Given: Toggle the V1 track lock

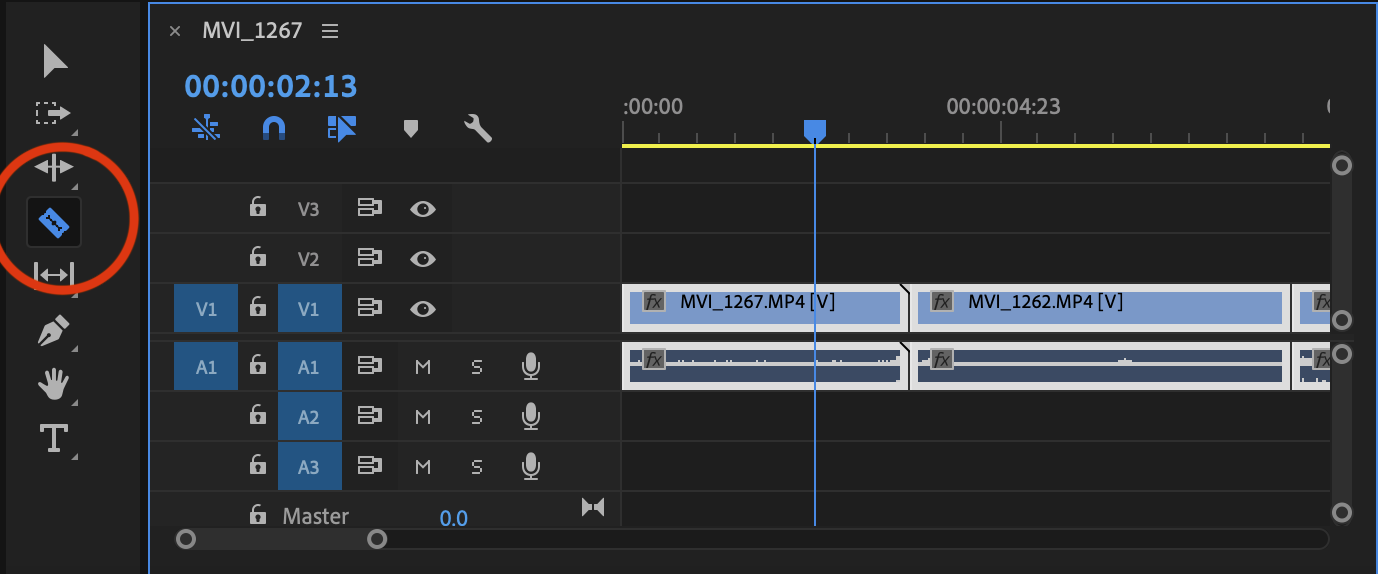Looking at the screenshot, I should click(258, 308).
